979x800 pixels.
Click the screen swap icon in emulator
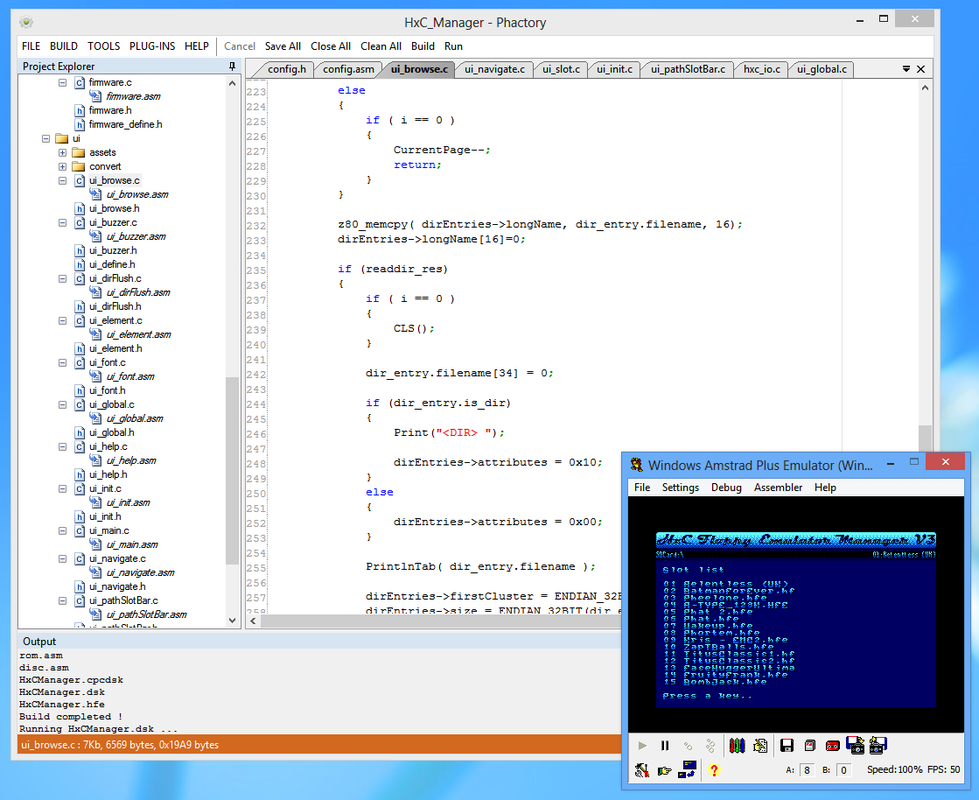(687, 769)
